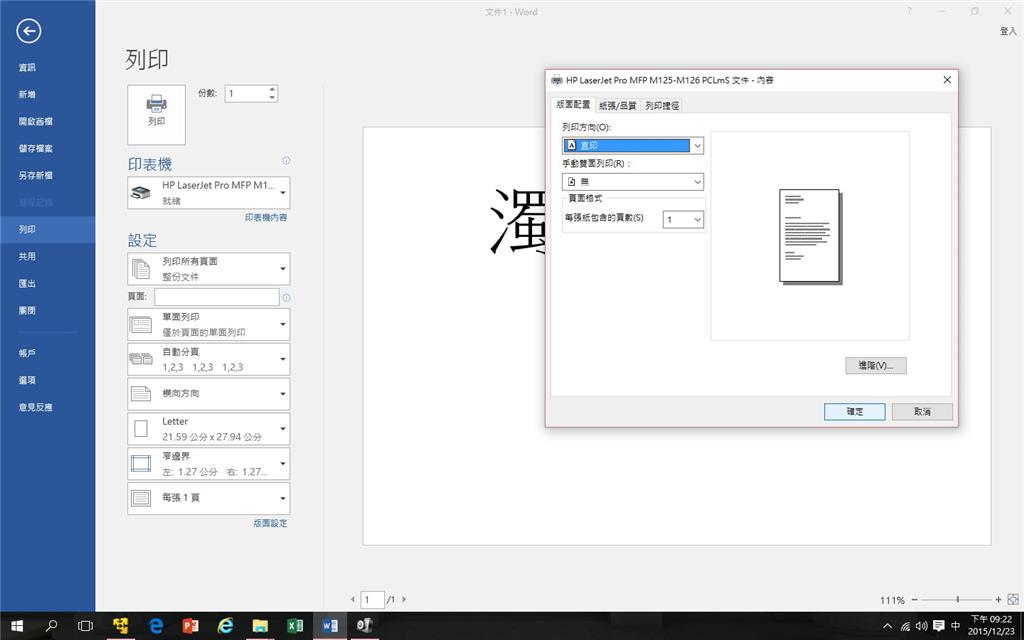Go back using the circular arrow icon
Image resolution: width=1024 pixels, height=640 pixels.
(x=29, y=31)
